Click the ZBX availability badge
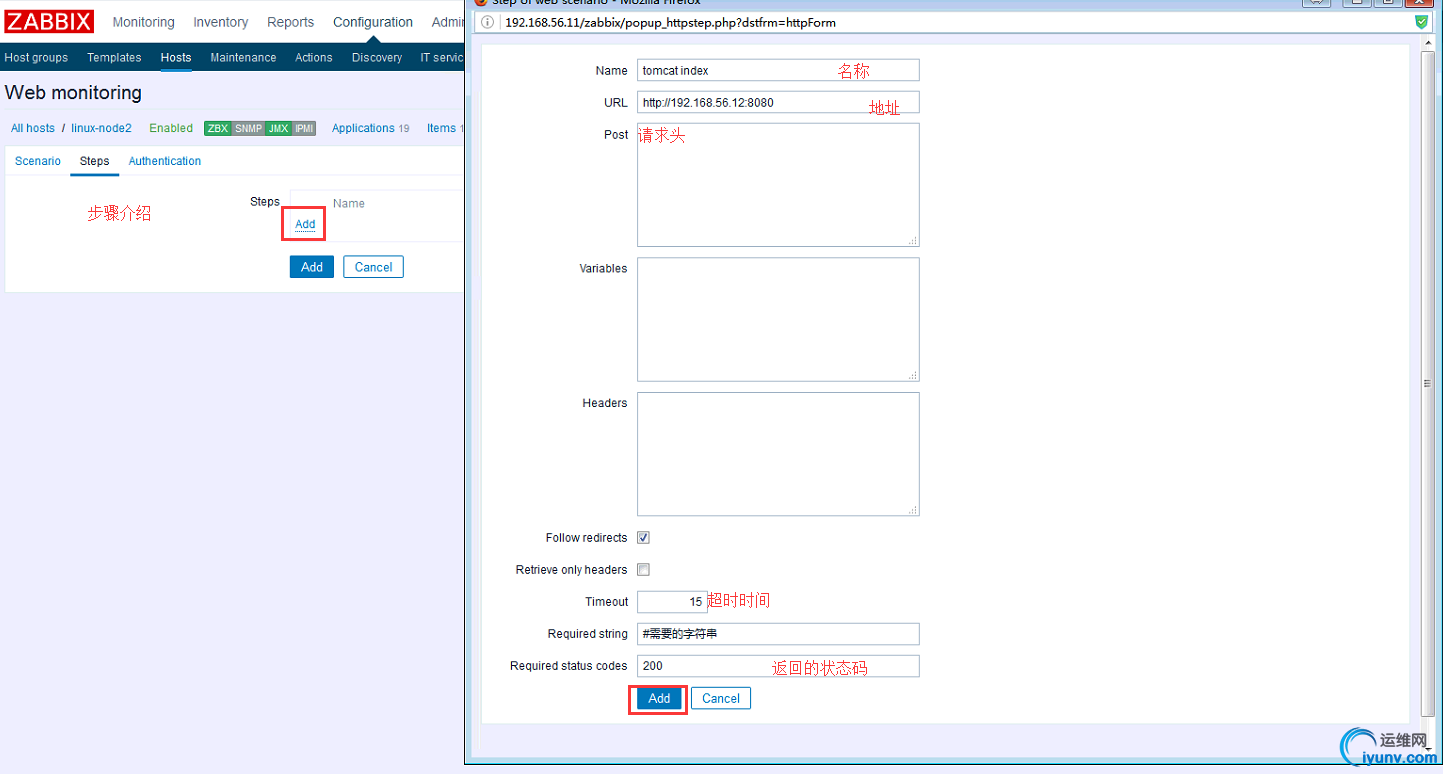Viewport: 1443px width, 774px height. [218, 128]
